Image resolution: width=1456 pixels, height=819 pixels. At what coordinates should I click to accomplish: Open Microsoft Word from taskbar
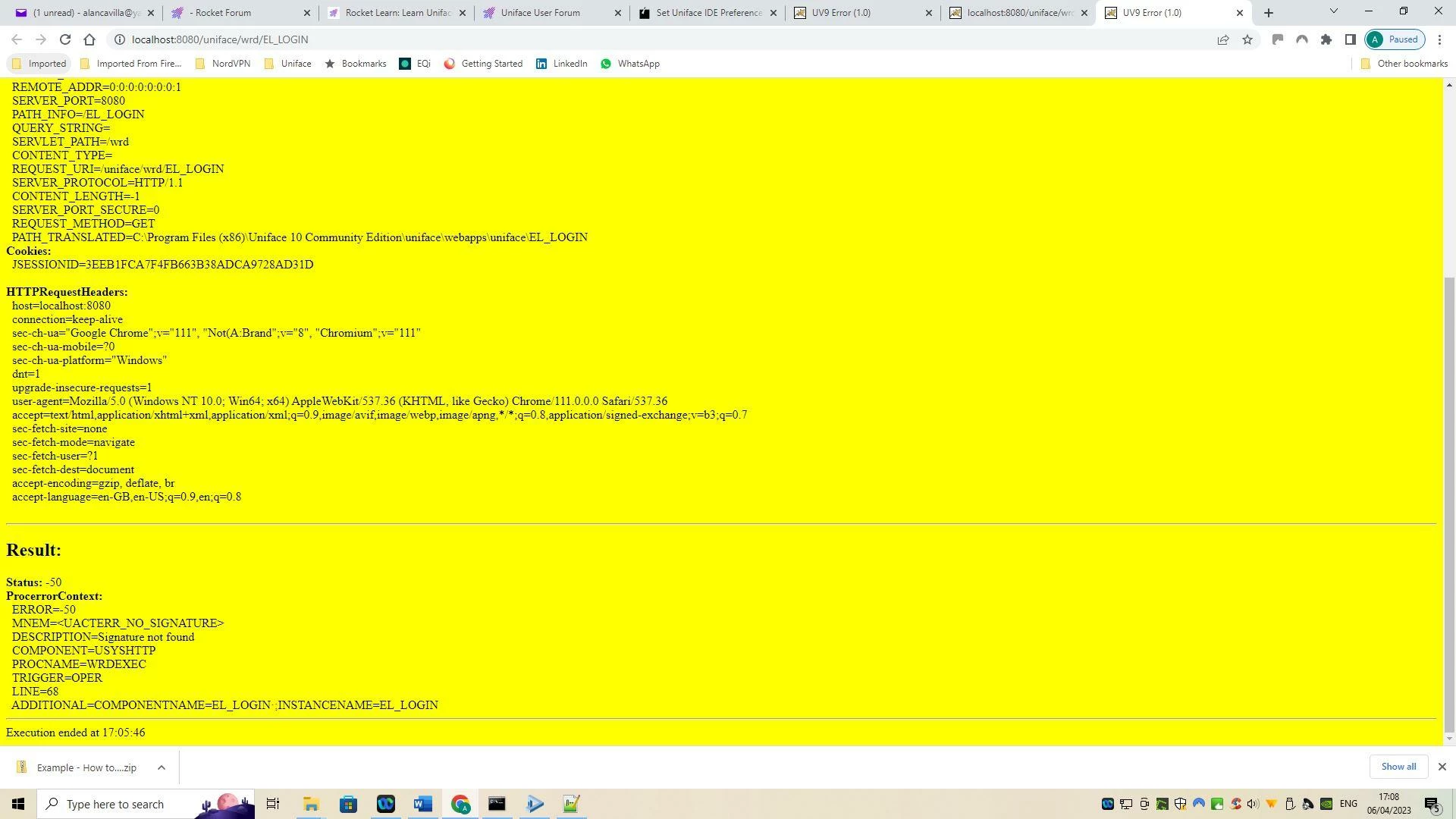click(x=423, y=804)
